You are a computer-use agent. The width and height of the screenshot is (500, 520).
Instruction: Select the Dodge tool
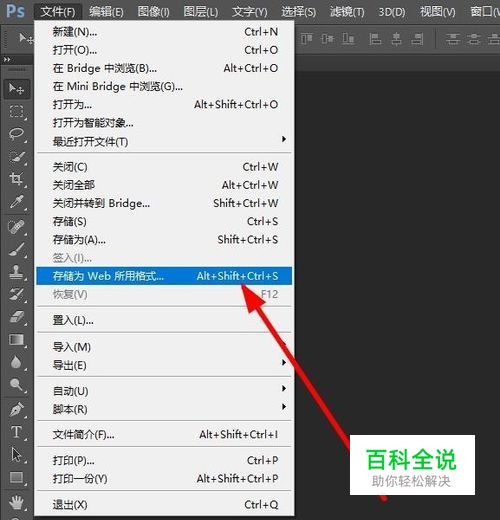tap(16, 384)
